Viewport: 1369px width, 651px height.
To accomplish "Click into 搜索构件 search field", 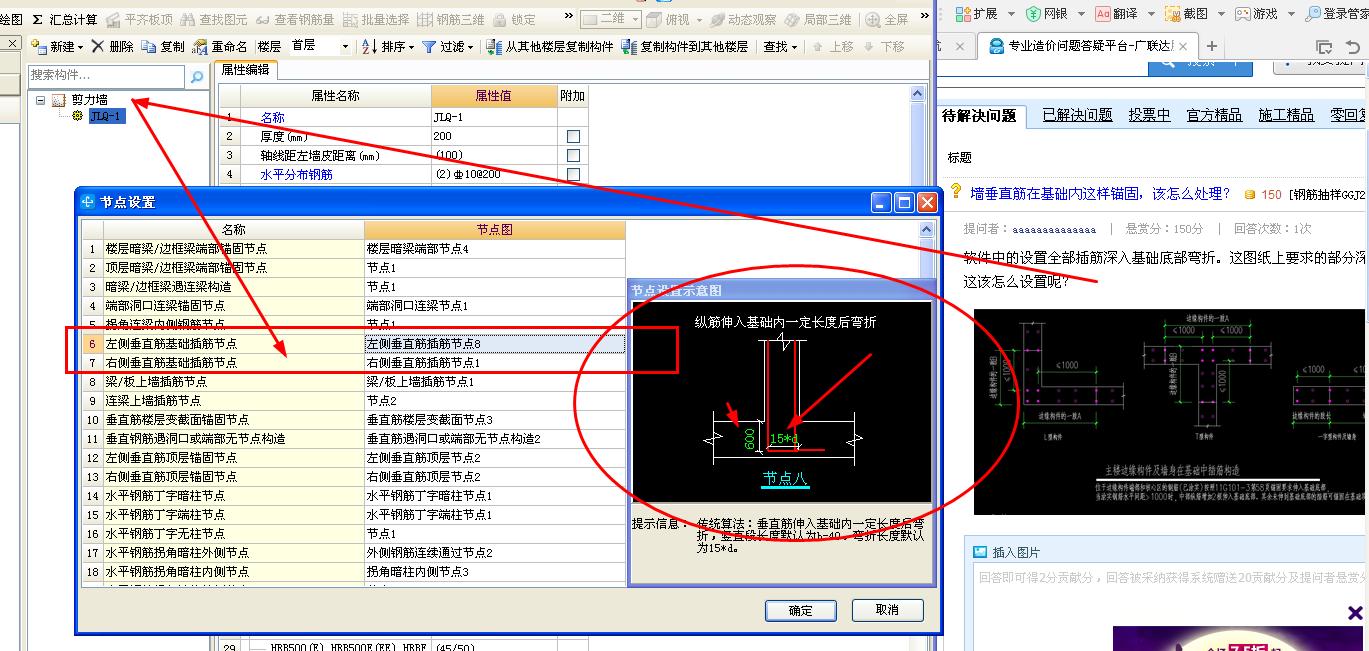I will pos(105,76).
